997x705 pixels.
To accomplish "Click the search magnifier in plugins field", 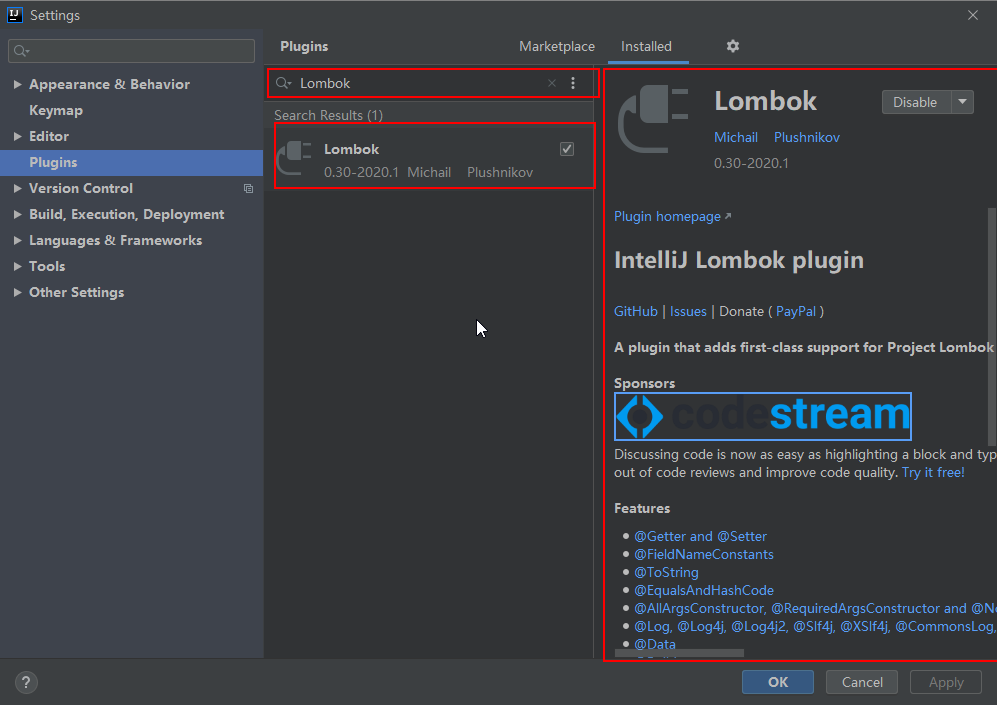I will click(283, 83).
